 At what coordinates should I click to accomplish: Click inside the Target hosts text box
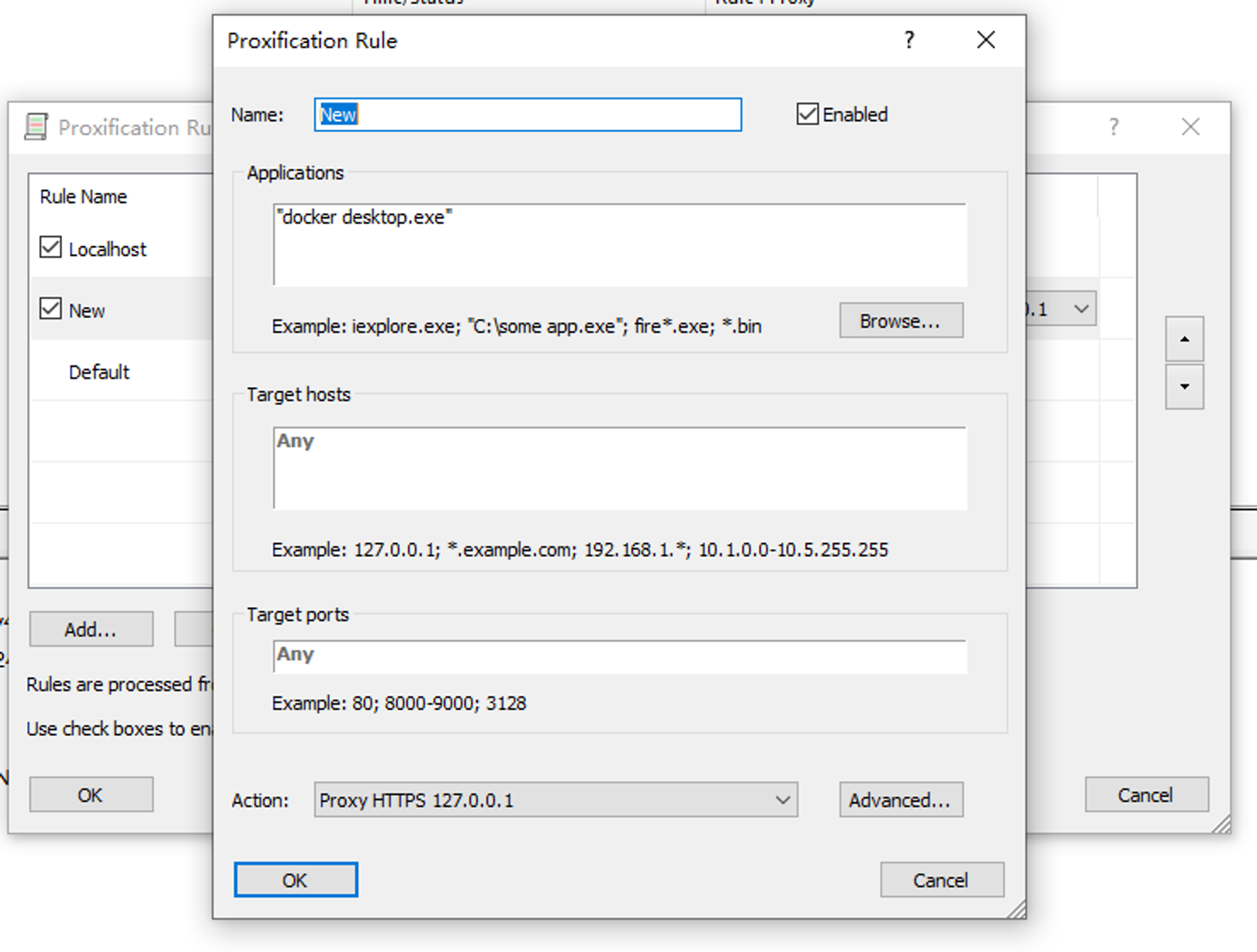[x=619, y=469]
